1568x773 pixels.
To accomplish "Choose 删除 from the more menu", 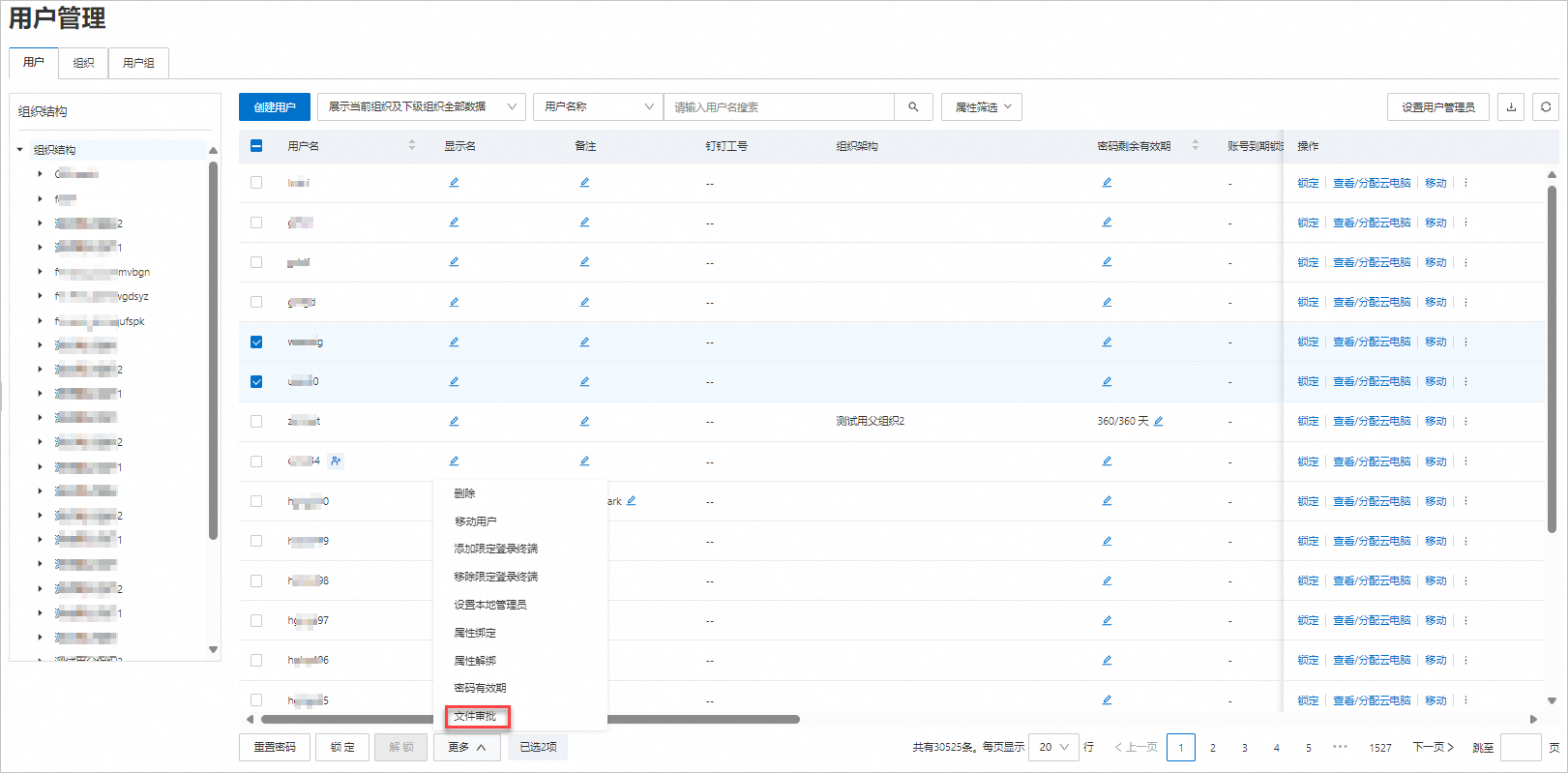I will (465, 493).
